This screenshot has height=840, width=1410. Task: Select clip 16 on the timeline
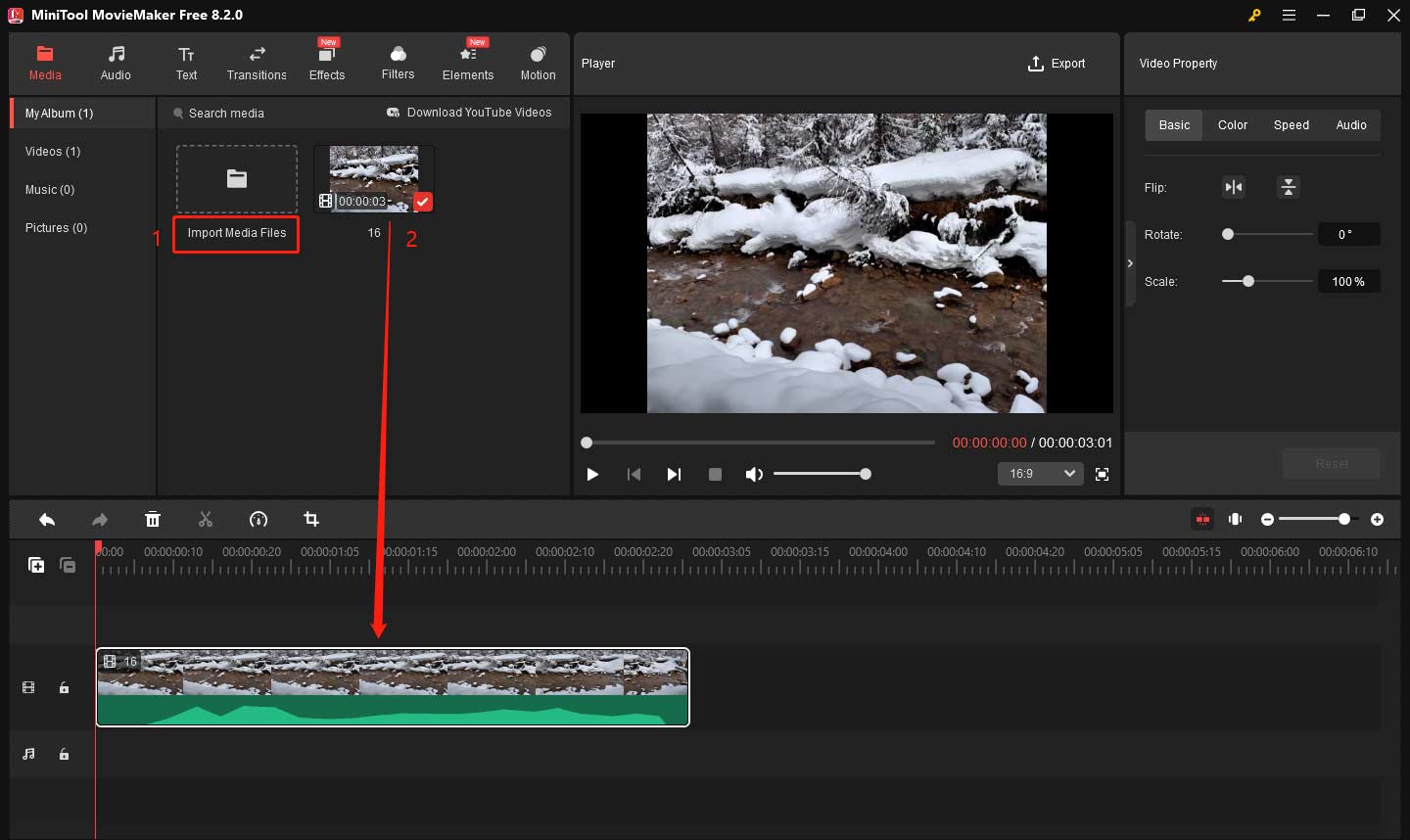point(393,687)
